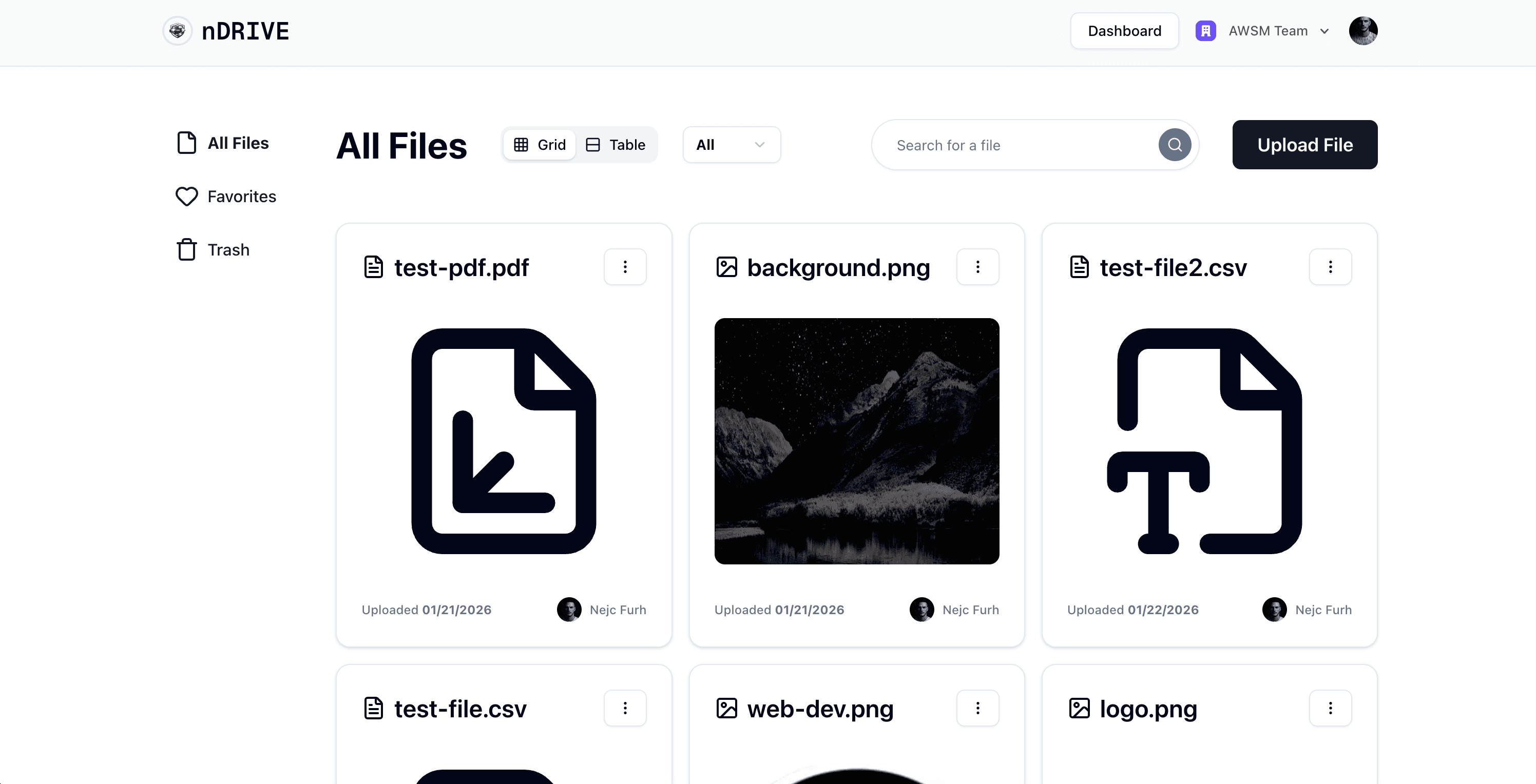Click the Dashboard button
The width and height of the screenshot is (1536, 784).
[1124, 31]
